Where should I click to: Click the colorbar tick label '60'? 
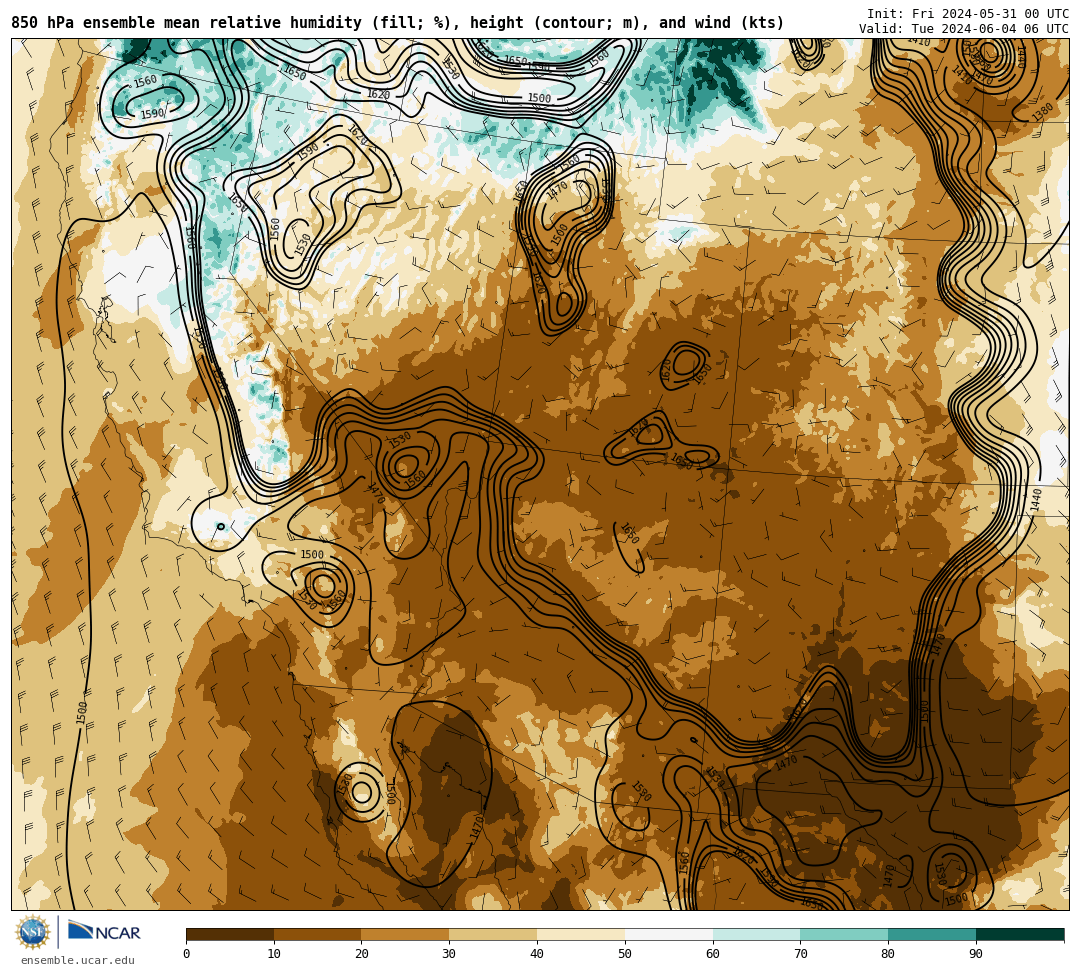point(713,954)
